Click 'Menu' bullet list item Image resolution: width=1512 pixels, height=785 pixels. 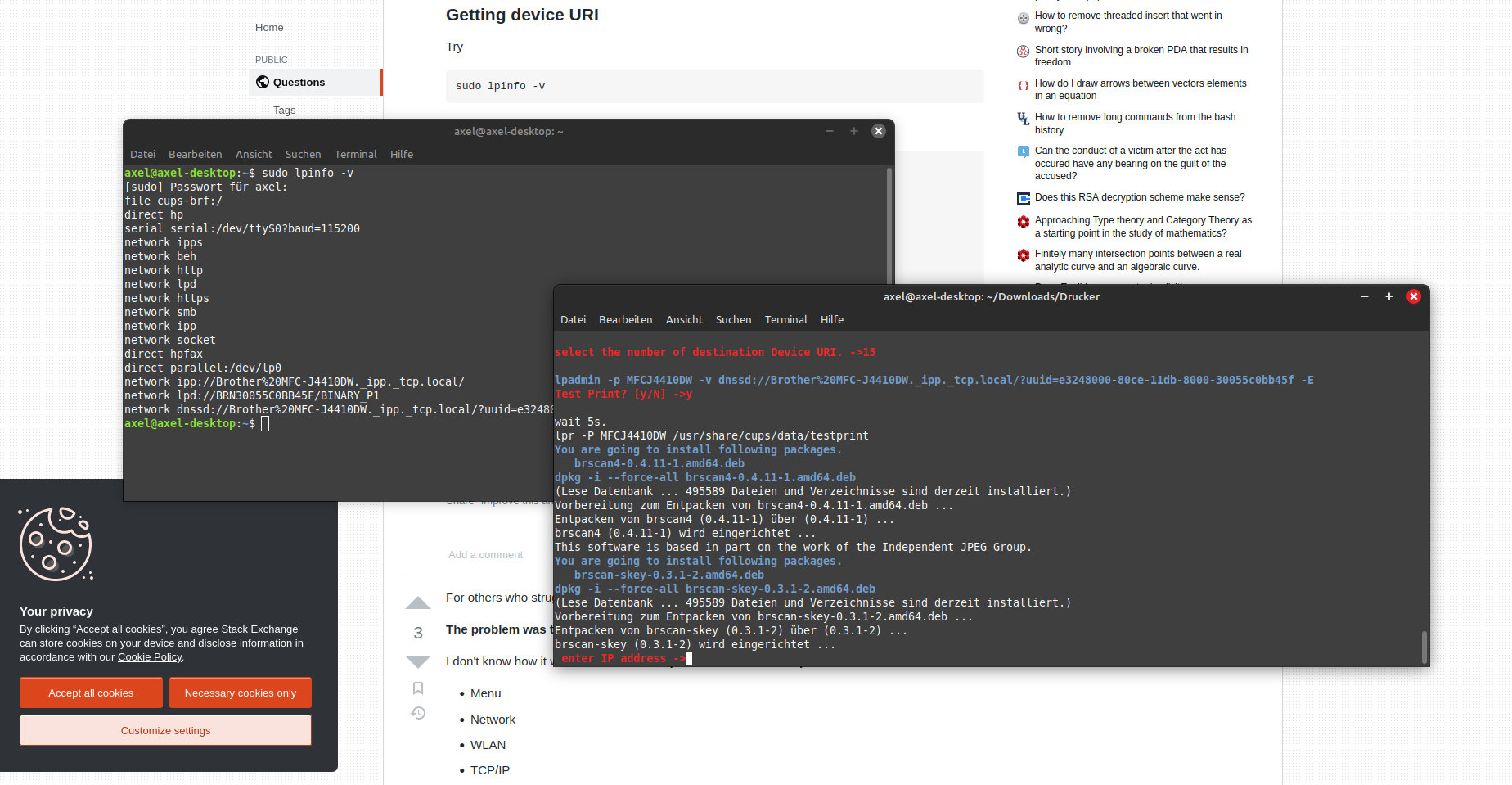pos(485,693)
